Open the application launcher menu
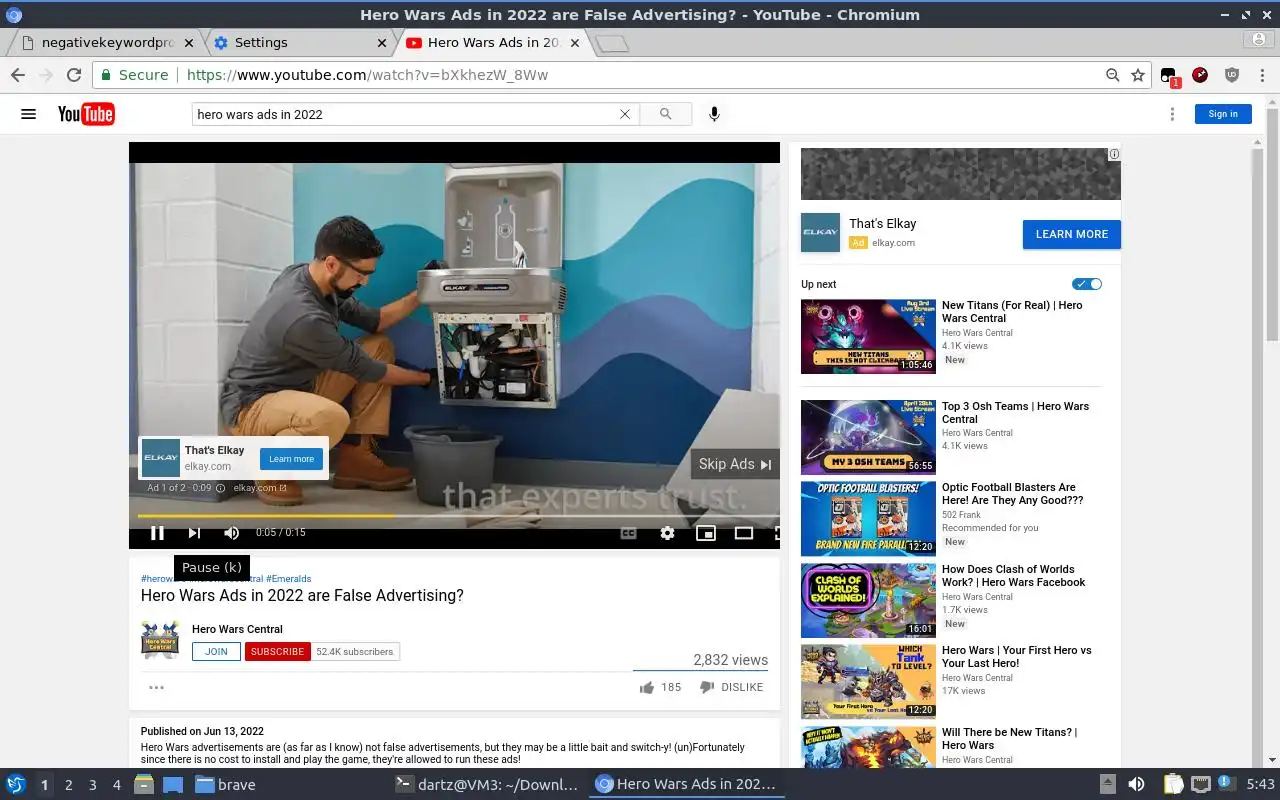 (x=16, y=784)
